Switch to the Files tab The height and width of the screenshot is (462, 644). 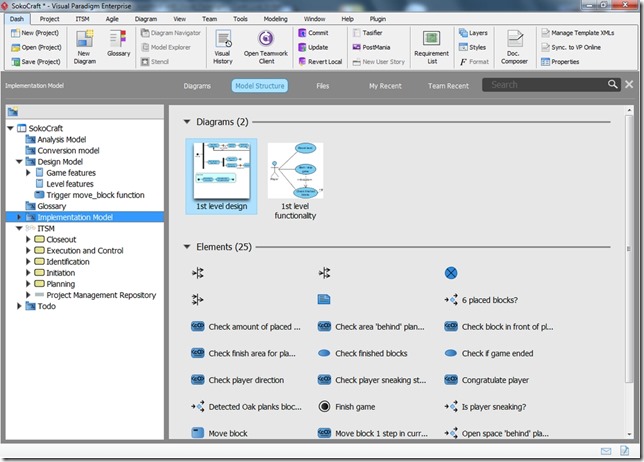click(322, 86)
